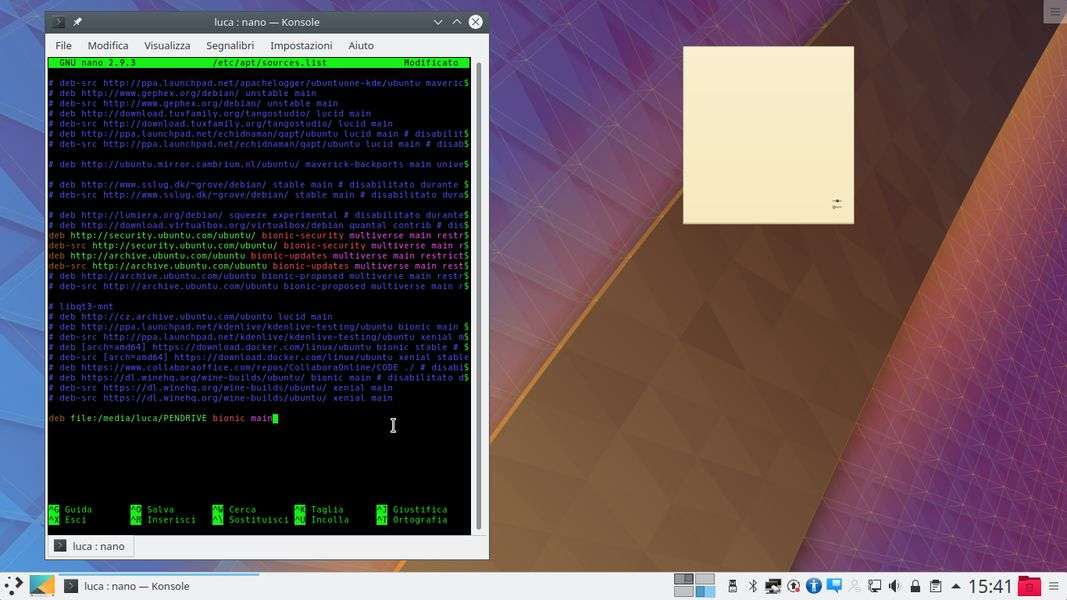Open the removable USB device notifier
The height and width of the screenshot is (600, 1067).
(x=732, y=586)
